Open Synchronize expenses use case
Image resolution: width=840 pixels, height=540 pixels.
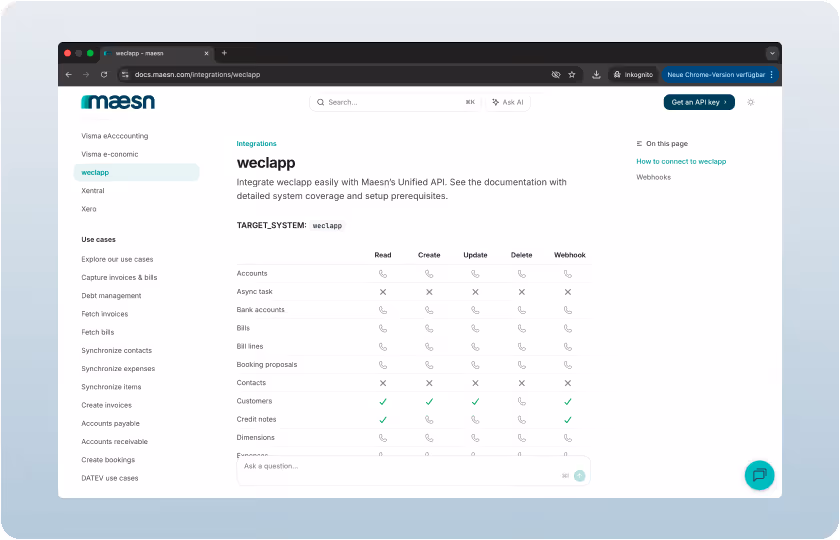[x=118, y=369]
